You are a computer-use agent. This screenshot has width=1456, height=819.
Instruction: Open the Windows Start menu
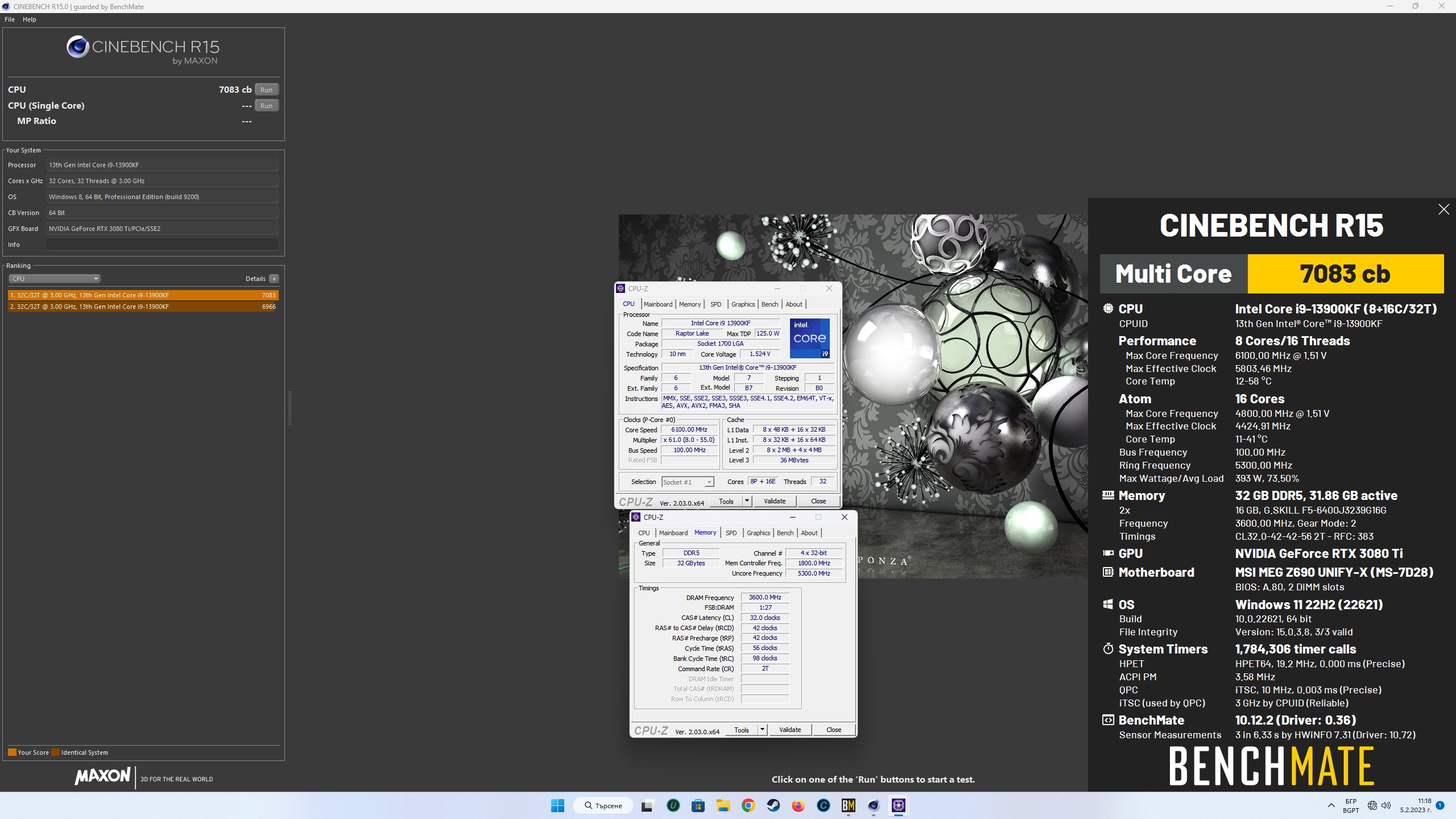(x=558, y=805)
